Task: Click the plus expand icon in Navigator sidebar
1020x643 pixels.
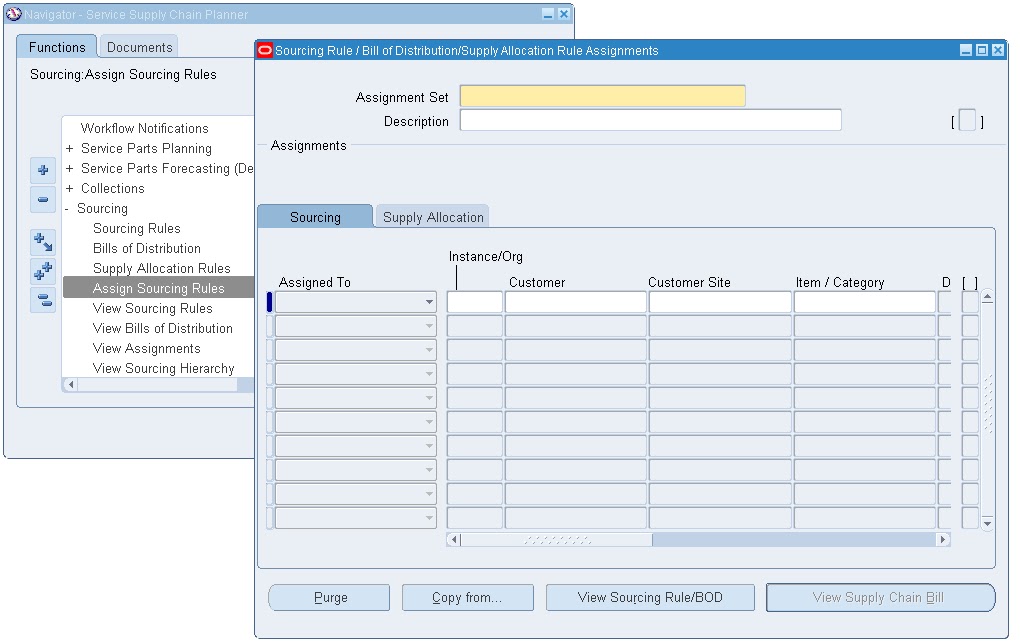Action: (x=43, y=170)
